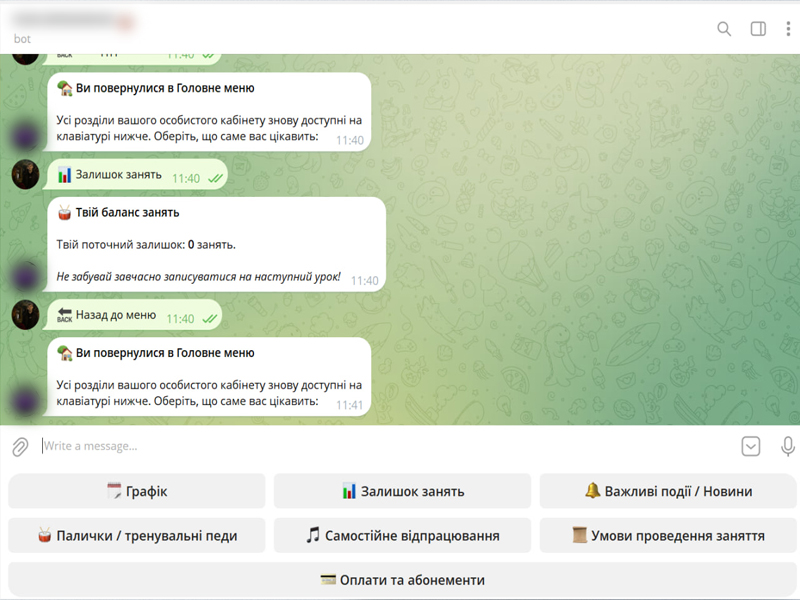Click sent message Залишок занять bubble
This screenshot has width=800, height=600.
(x=135, y=174)
